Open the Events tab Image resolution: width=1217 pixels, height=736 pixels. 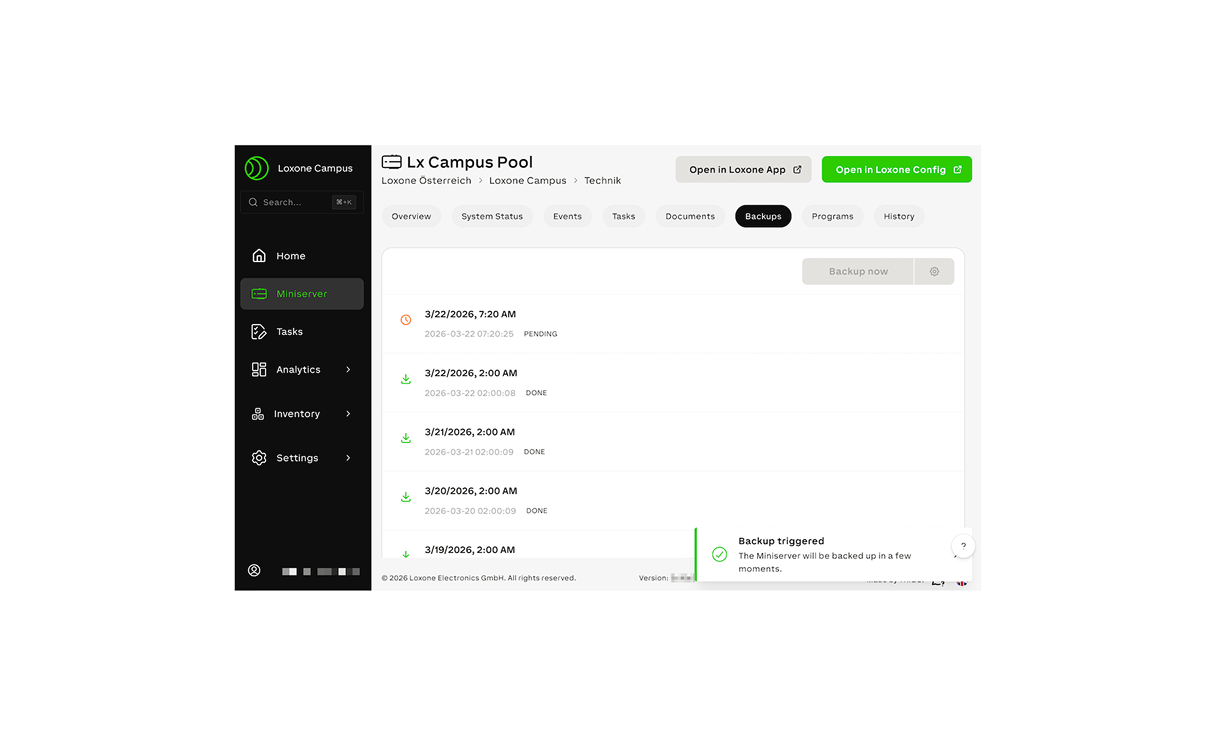pos(567,216)
